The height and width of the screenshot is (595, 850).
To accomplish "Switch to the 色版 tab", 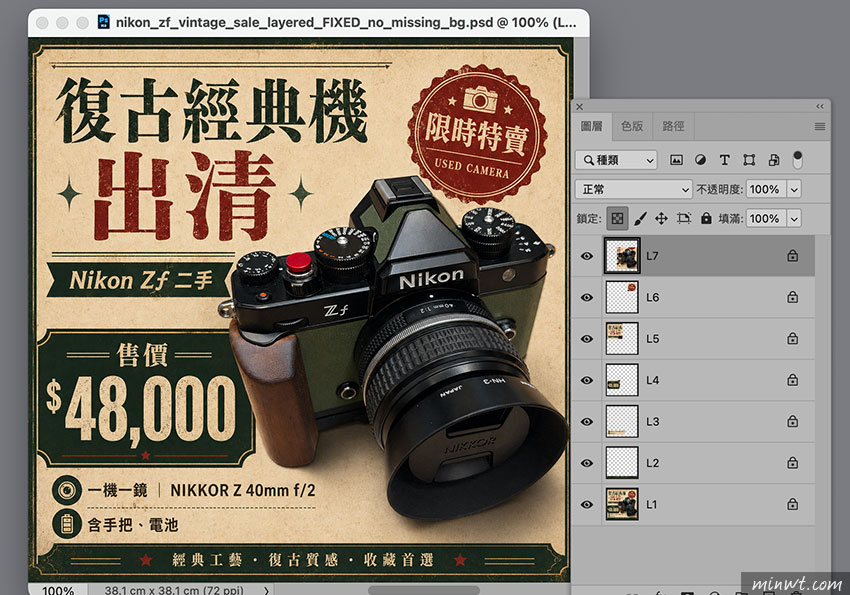I will click(x=632, y=126).
